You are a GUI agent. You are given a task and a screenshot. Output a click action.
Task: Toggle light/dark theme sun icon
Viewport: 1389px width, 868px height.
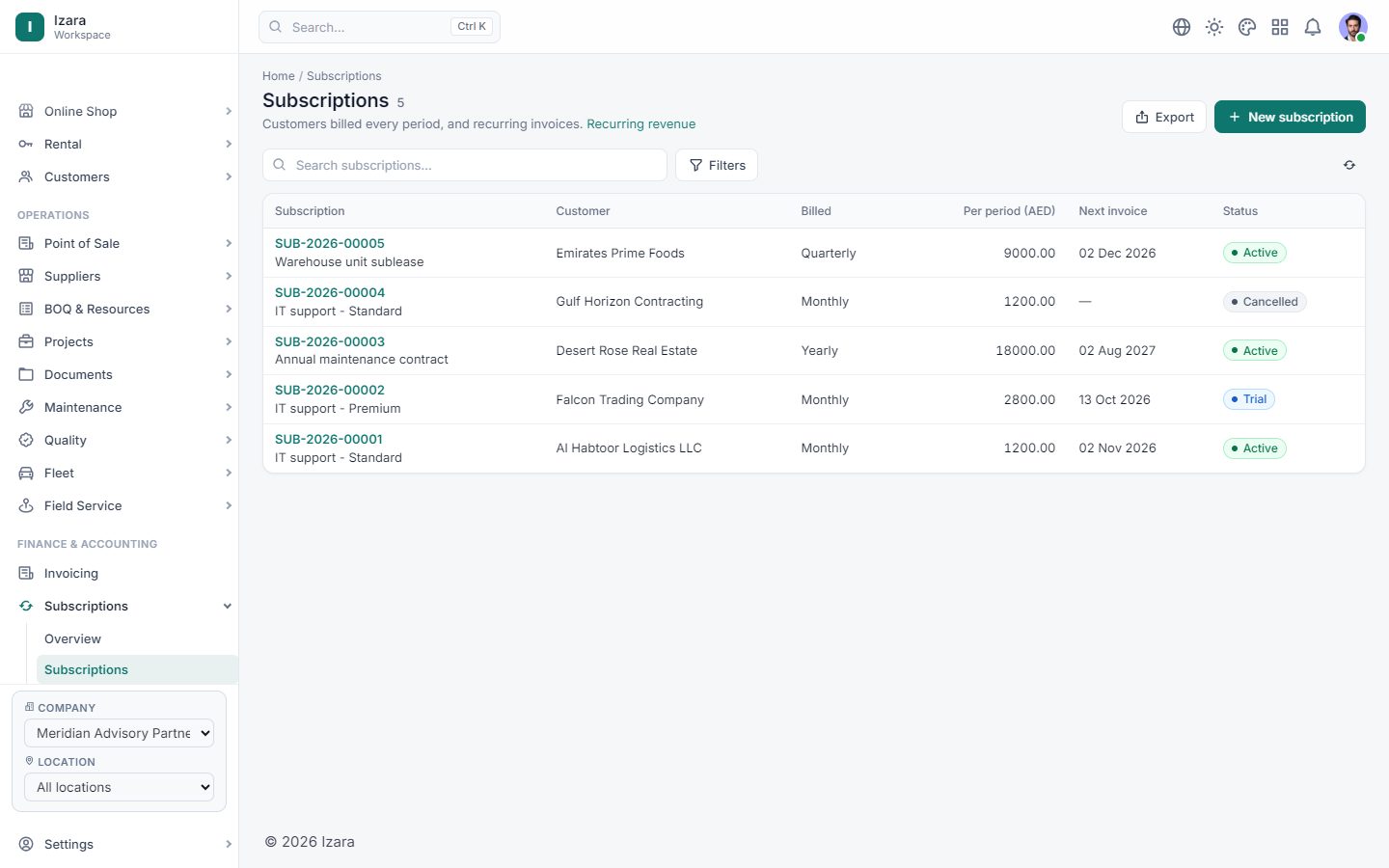coord(1214,27)
